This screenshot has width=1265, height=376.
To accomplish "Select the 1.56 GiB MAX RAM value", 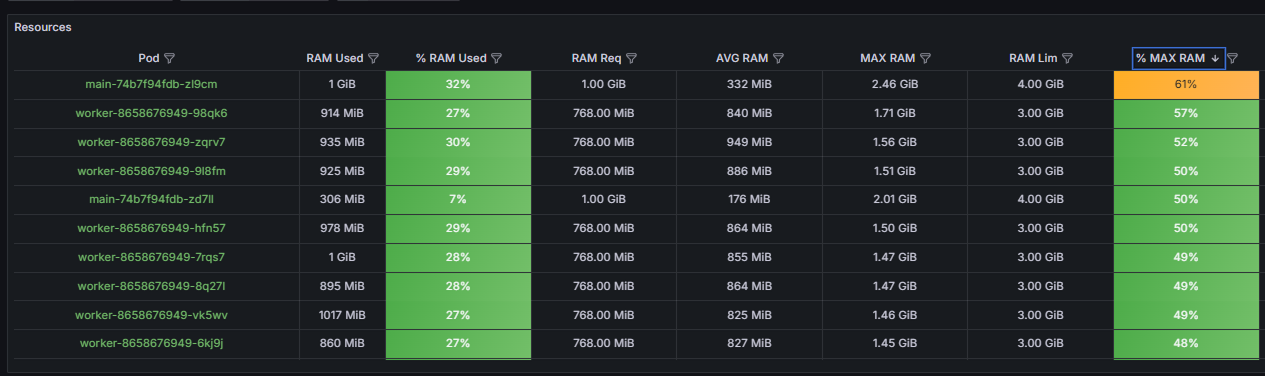I will 895,142.
